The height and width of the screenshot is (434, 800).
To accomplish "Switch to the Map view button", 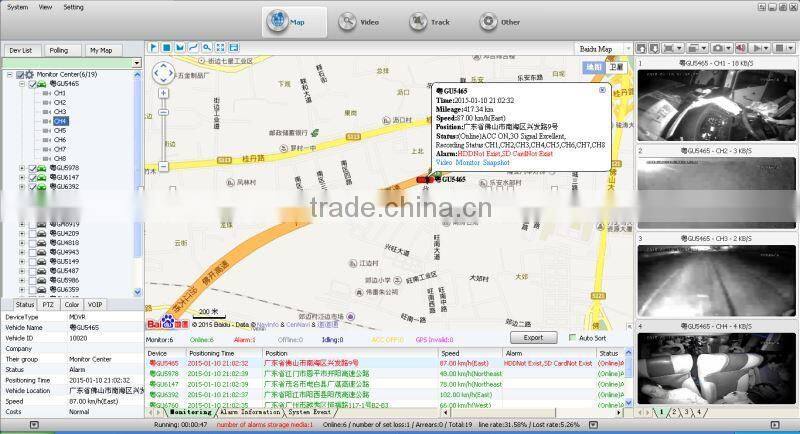I will [x=294, y=22].
